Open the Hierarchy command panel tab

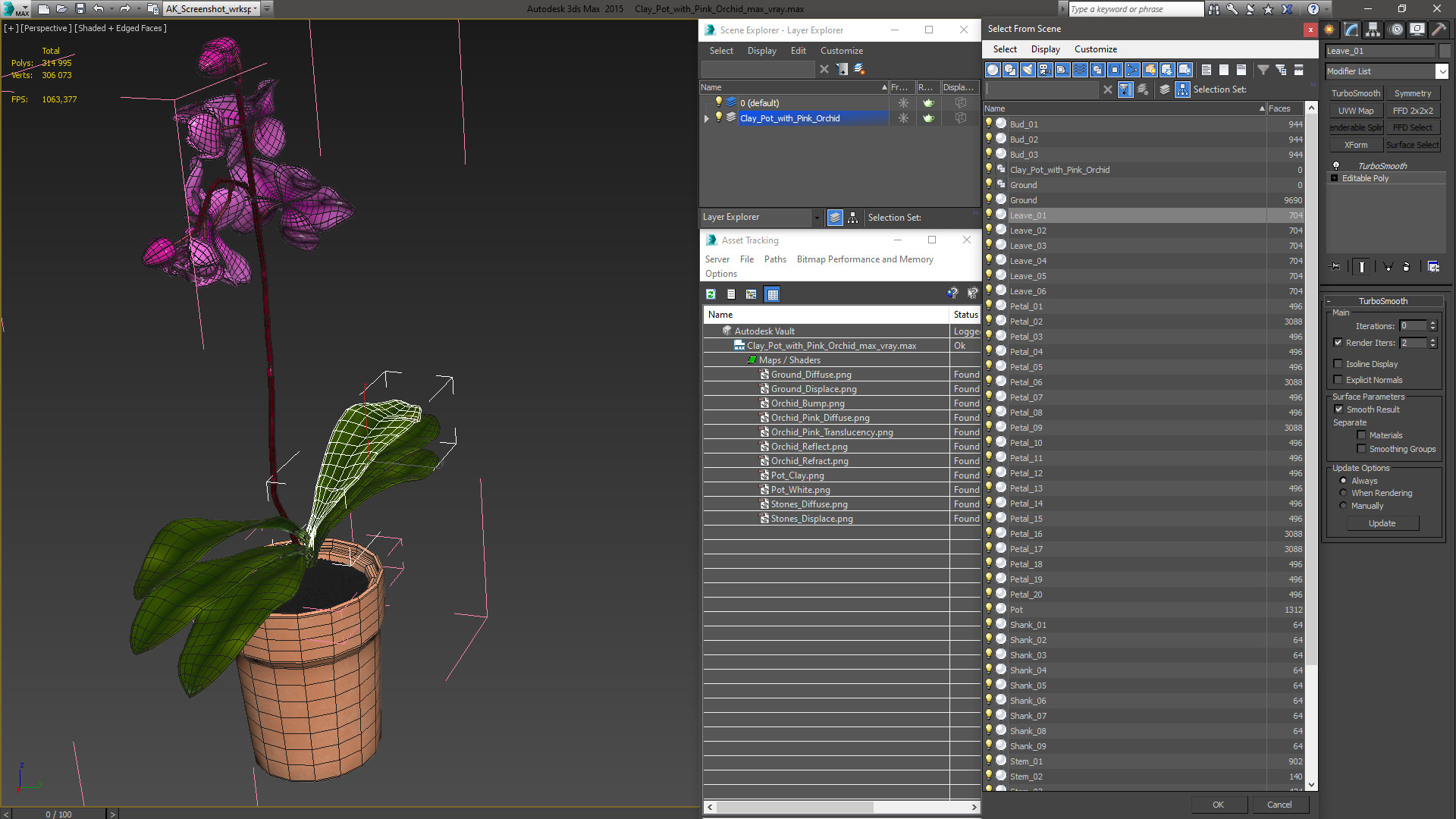[1373, 30]
